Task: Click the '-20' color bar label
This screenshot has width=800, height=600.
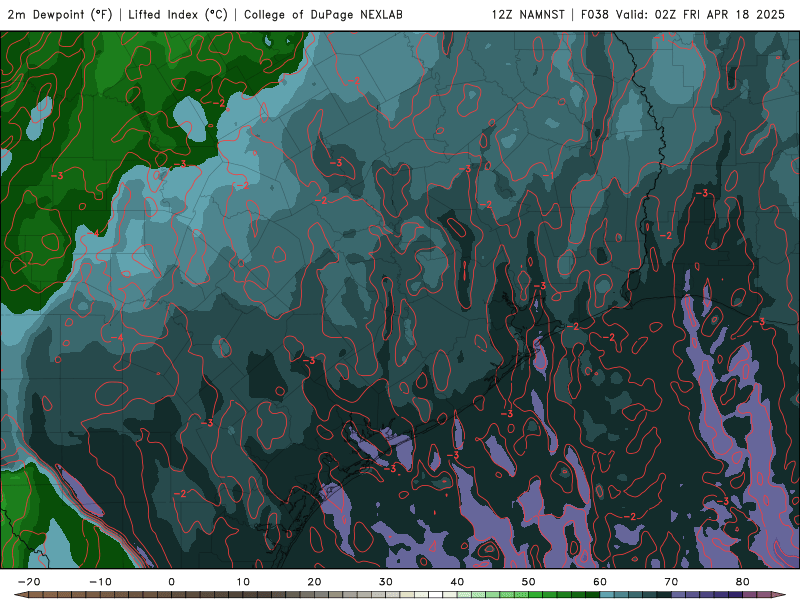Action: pos(29,582)
